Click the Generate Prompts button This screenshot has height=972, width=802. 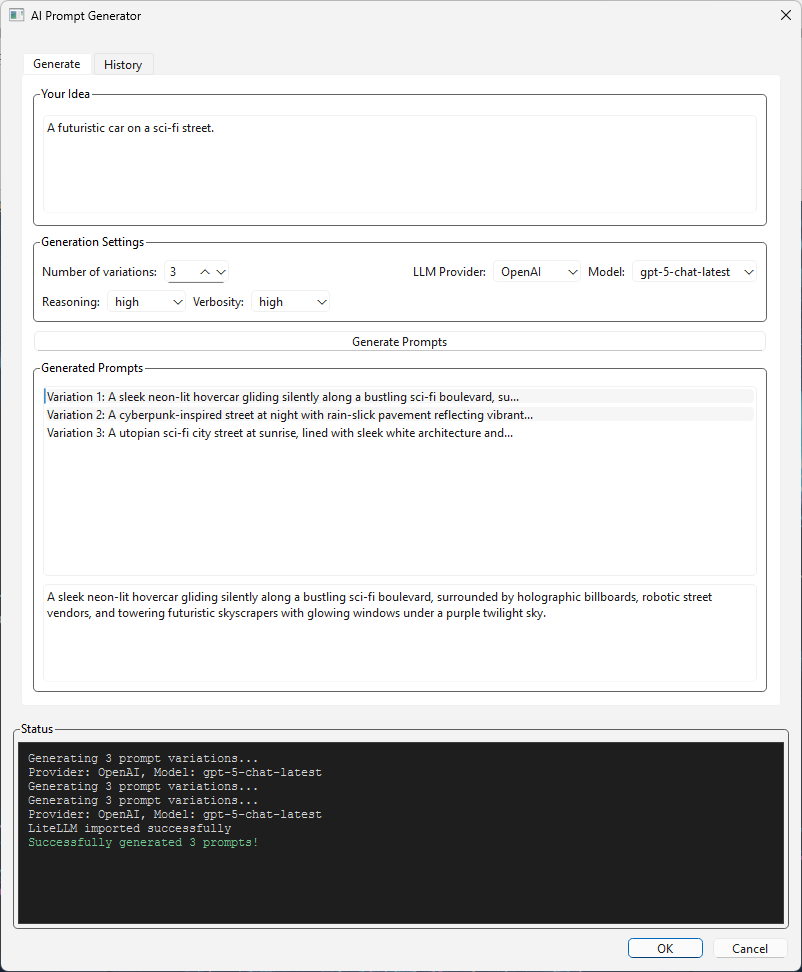(399, 340)
